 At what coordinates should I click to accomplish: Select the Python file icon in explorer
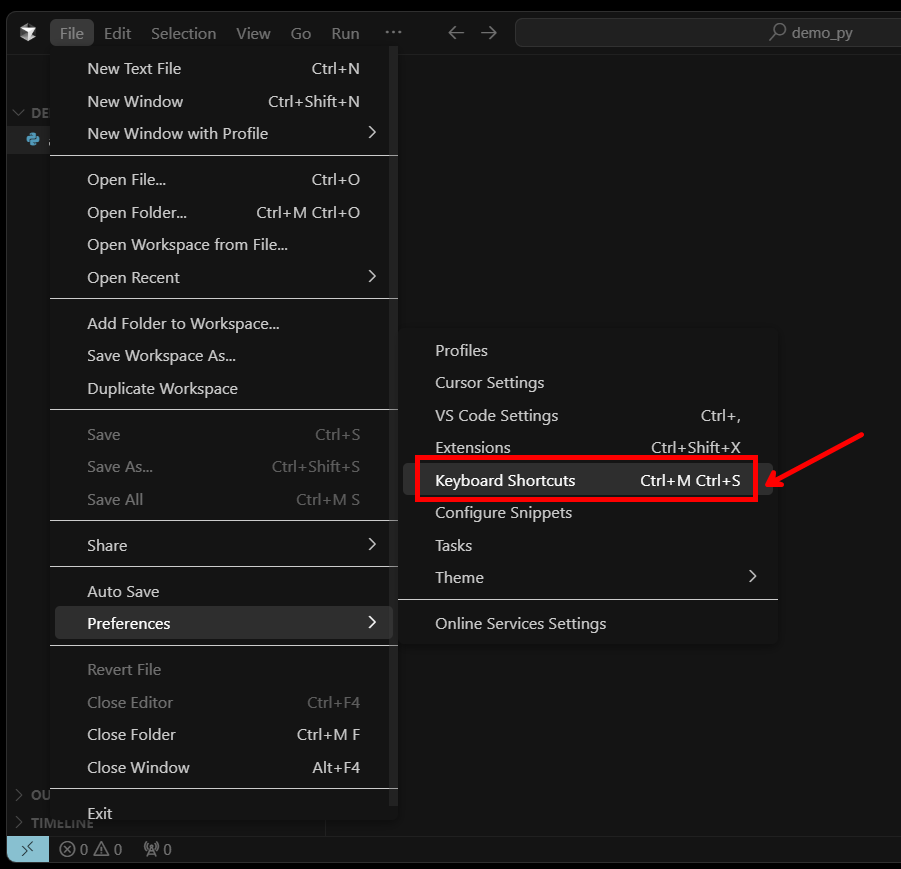(x=33, y=139)
